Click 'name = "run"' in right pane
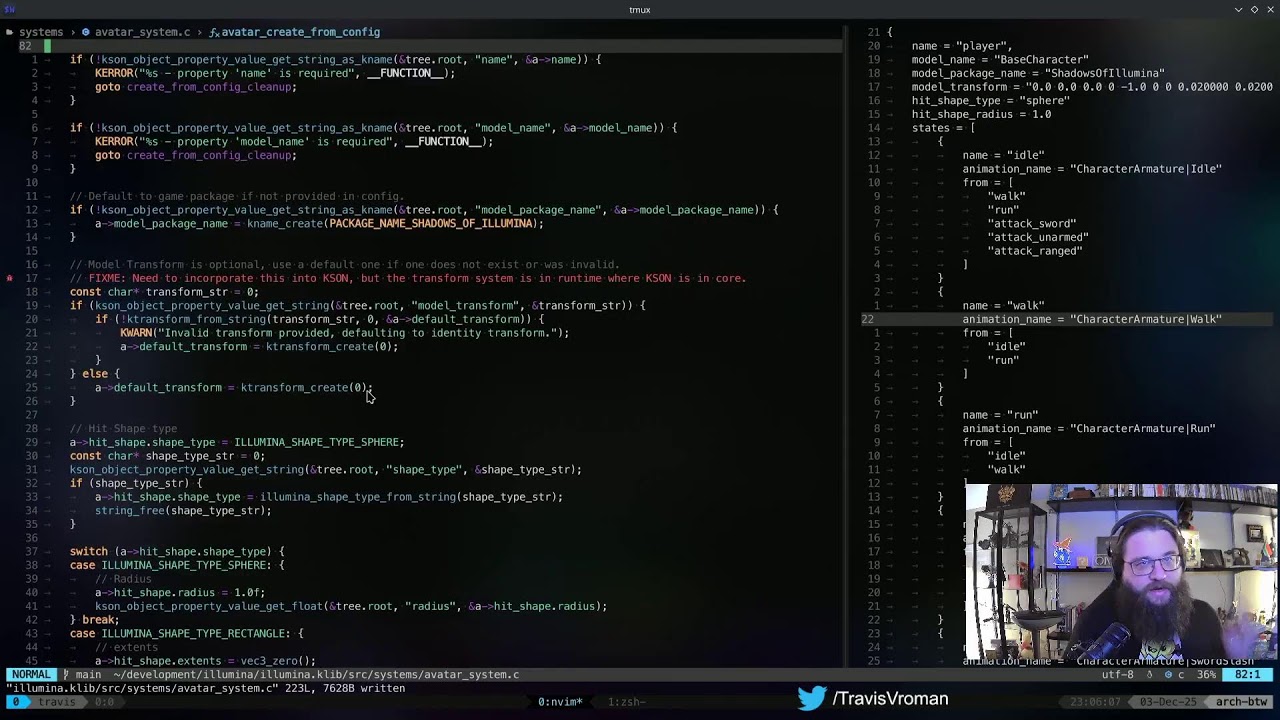 pos(1000,415)
